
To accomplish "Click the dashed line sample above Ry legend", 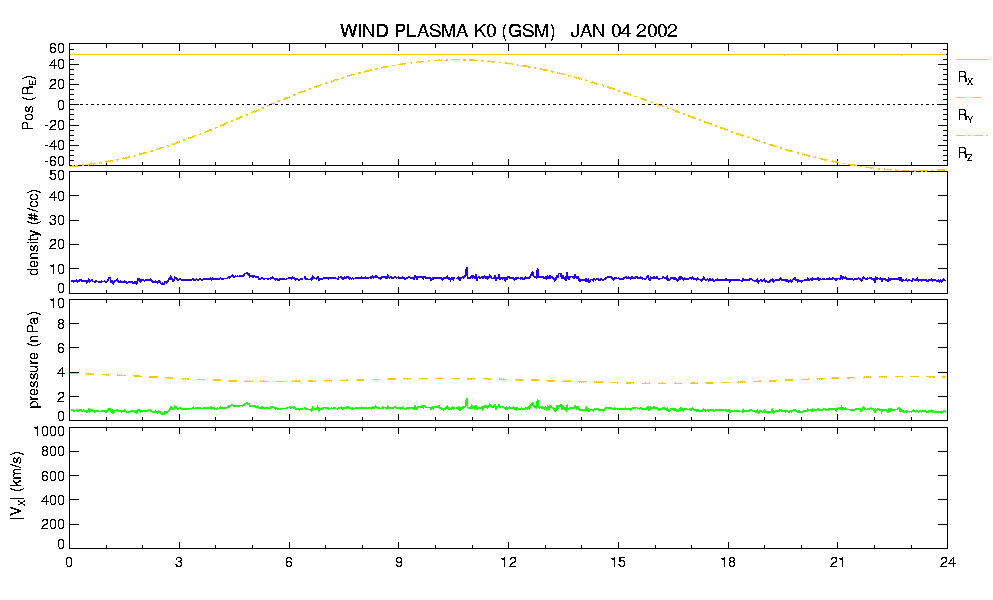I will click(x=971, y=98).
